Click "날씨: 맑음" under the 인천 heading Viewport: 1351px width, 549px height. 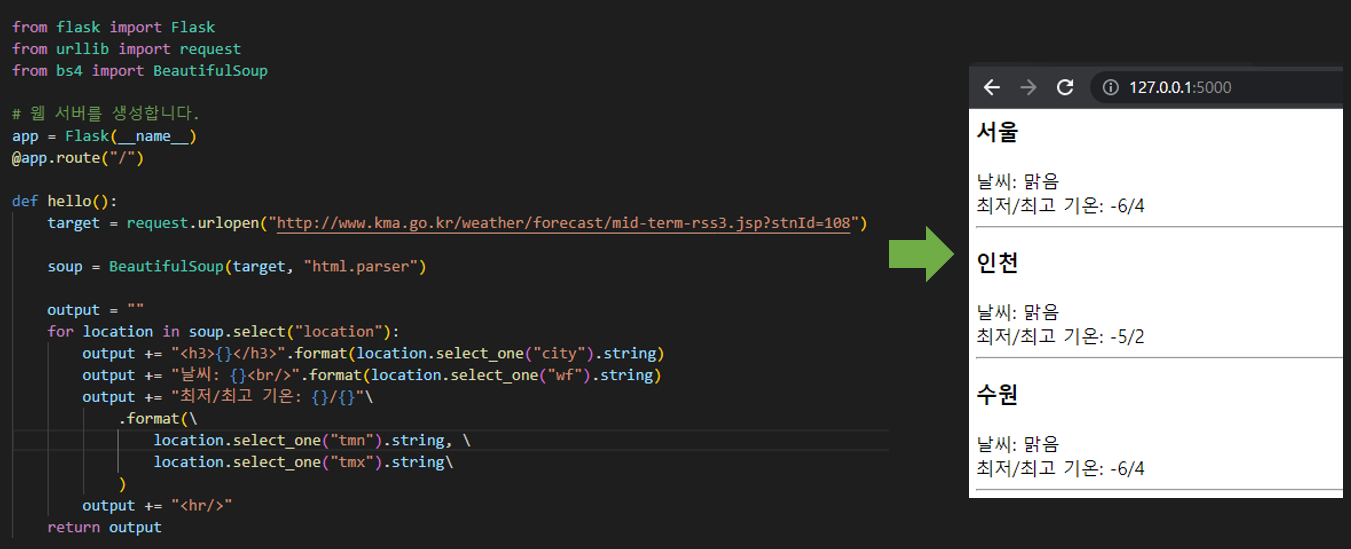pos(1017,312)
